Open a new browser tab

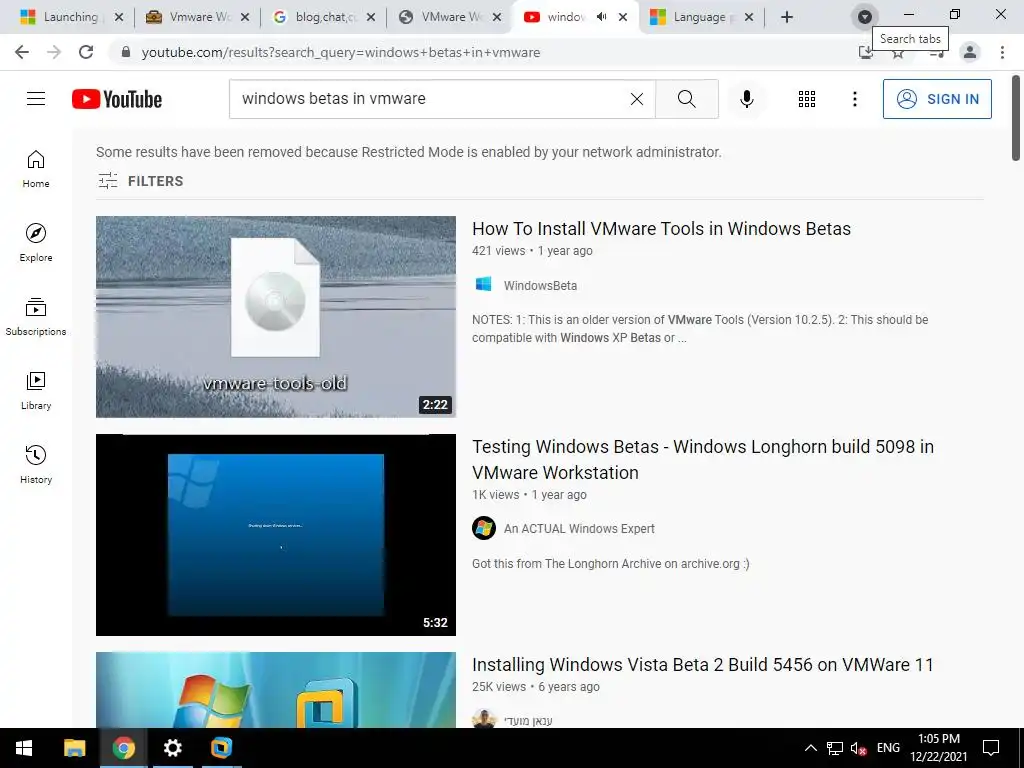pos(787,17)
